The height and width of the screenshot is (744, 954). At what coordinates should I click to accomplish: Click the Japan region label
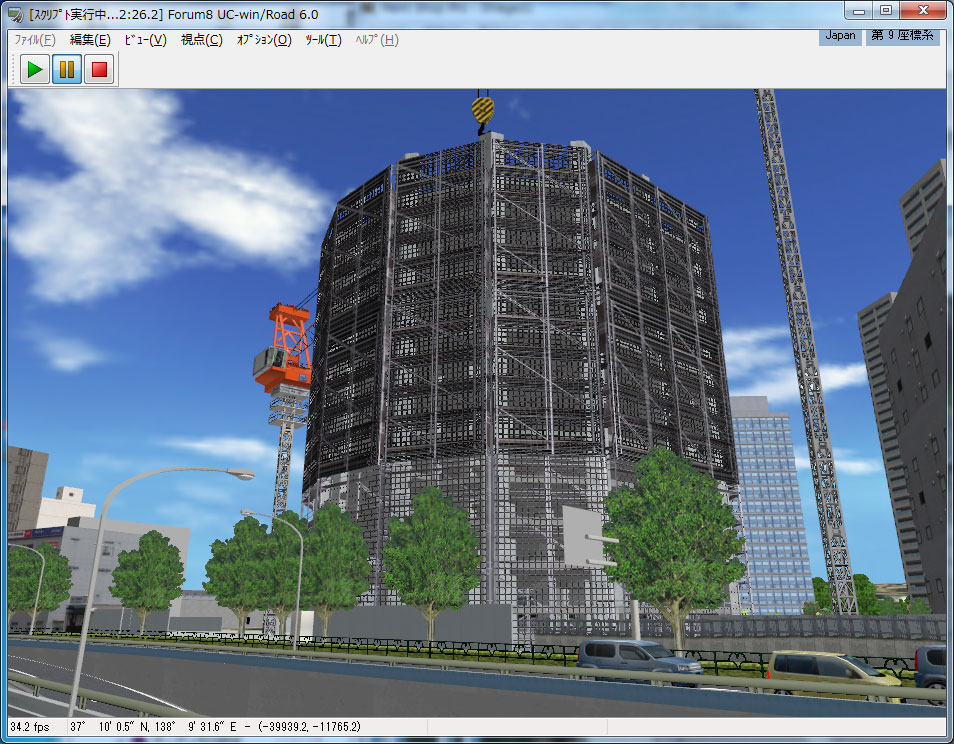tap(840, 36)
